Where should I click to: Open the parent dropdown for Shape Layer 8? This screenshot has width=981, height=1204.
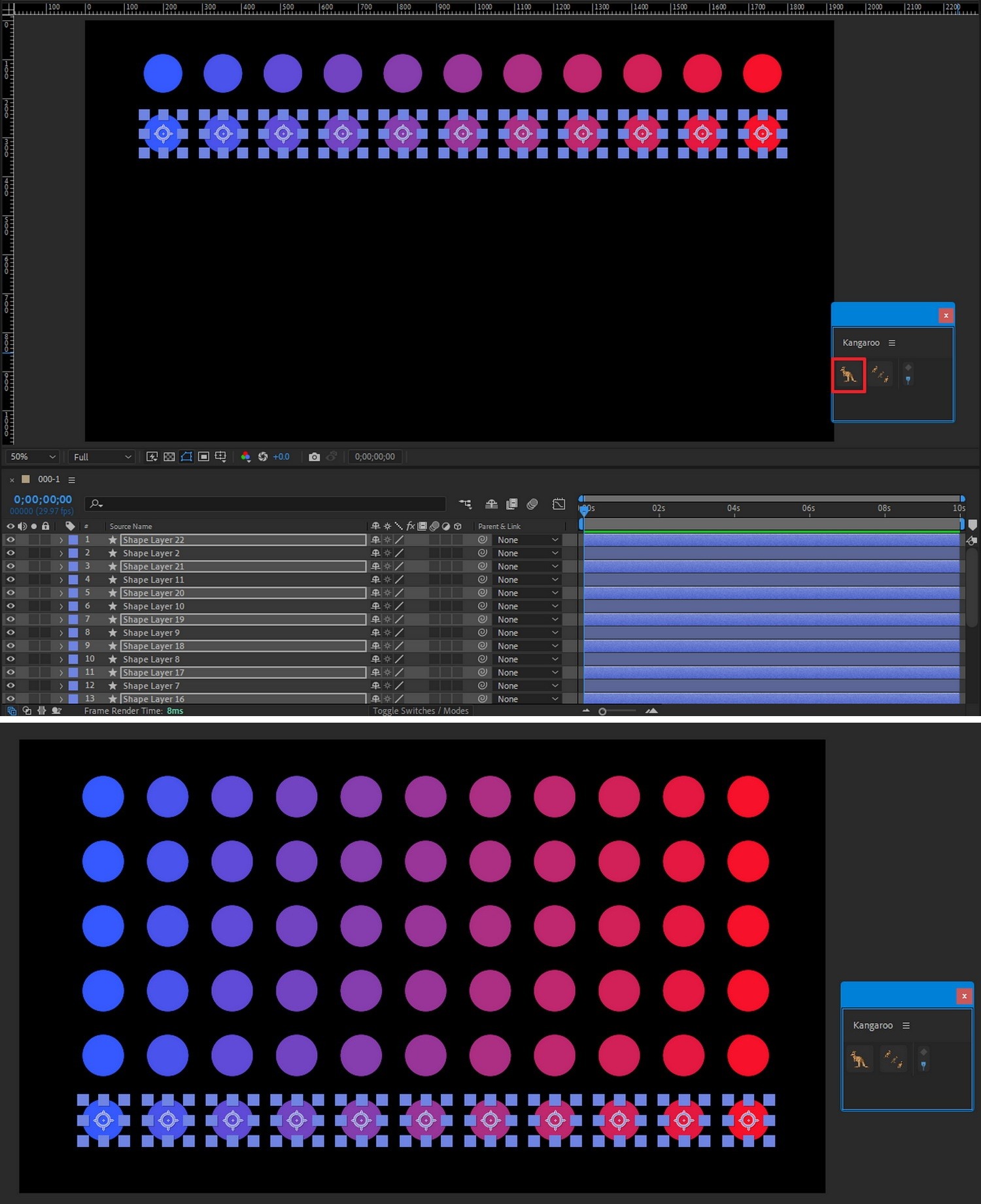(527, 659)
